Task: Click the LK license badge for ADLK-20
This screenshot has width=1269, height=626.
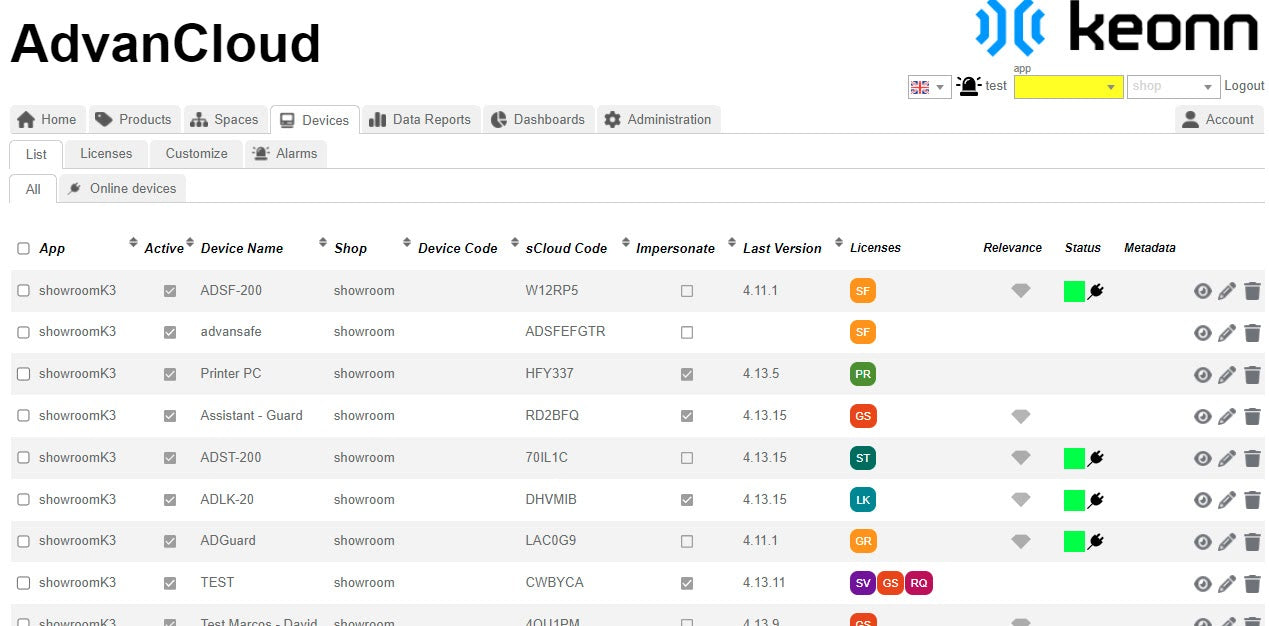Action: tap(863, 500)
